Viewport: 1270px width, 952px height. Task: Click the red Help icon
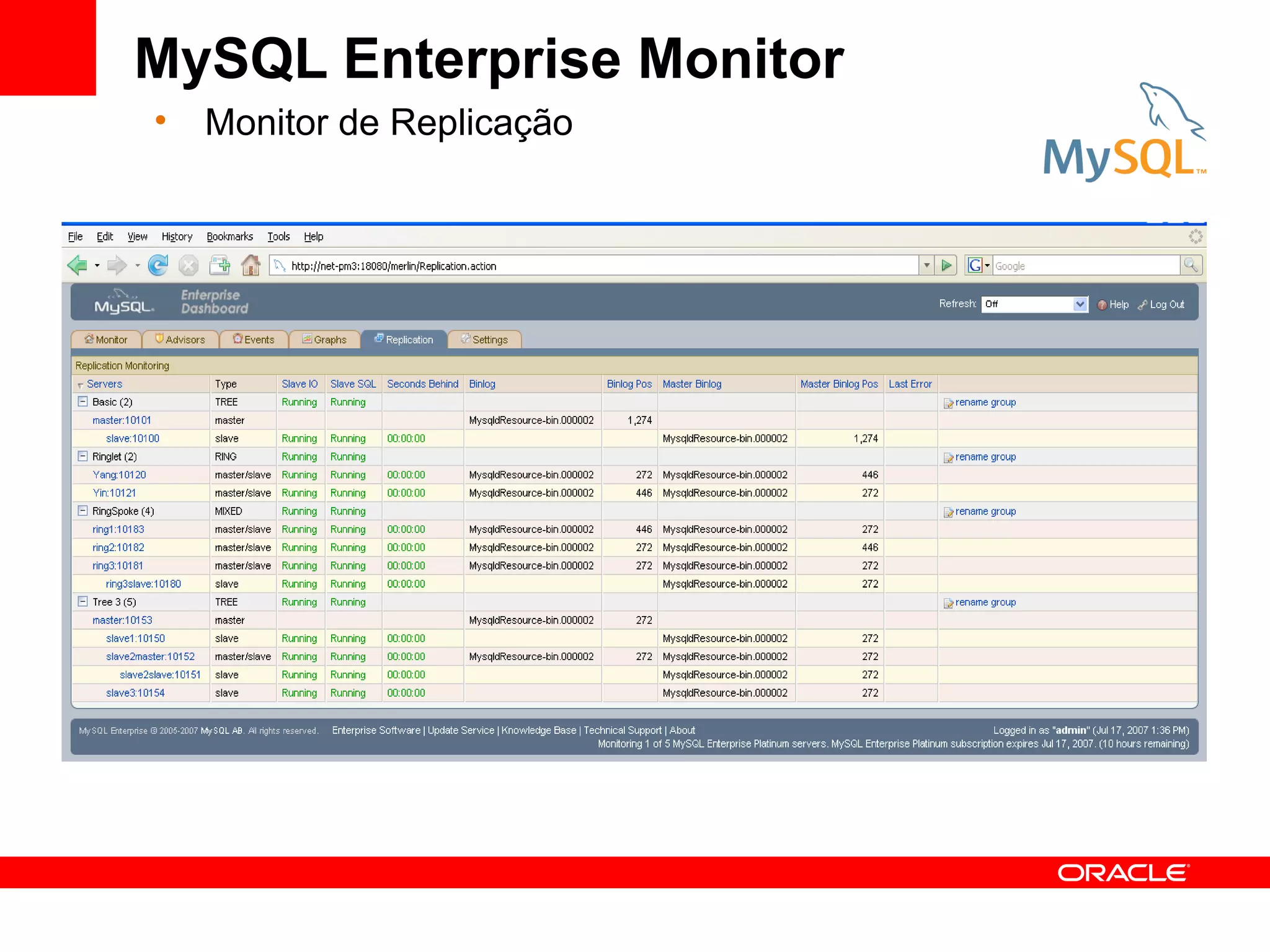(x=1102, y=305)
